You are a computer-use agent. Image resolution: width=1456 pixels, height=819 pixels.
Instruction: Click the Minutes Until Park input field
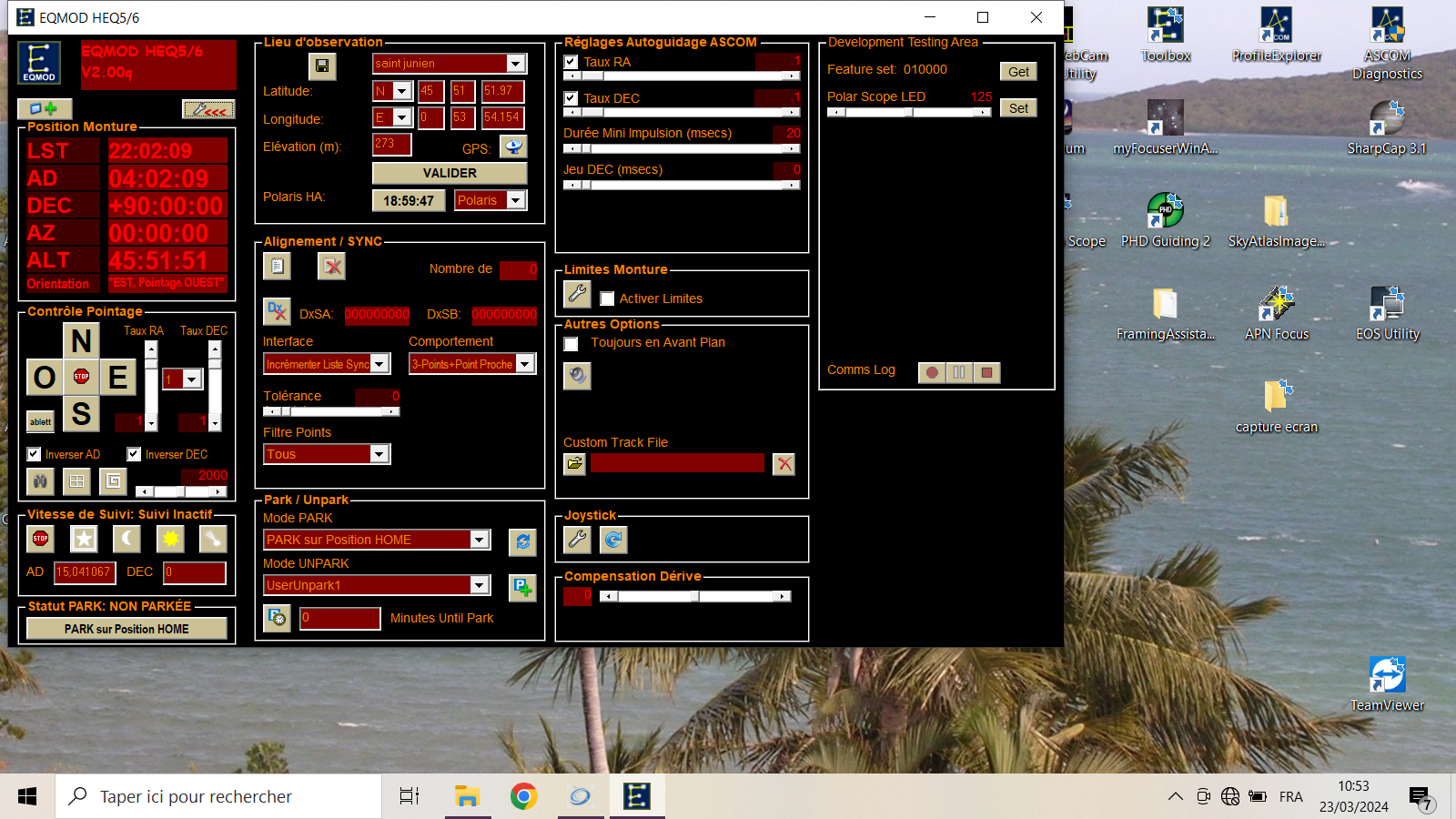coord(340,618)
